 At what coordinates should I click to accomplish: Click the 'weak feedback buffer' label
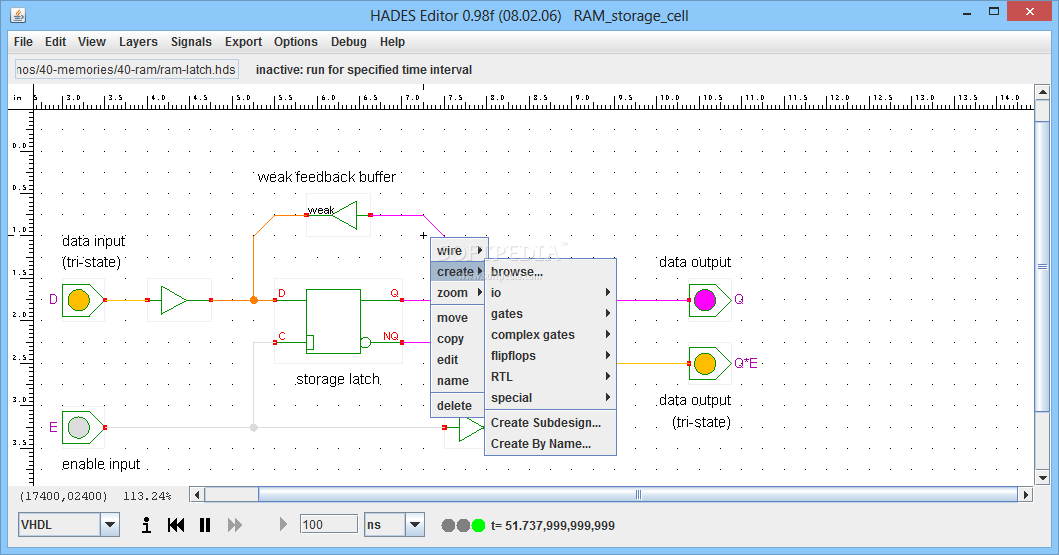point(327,177)
